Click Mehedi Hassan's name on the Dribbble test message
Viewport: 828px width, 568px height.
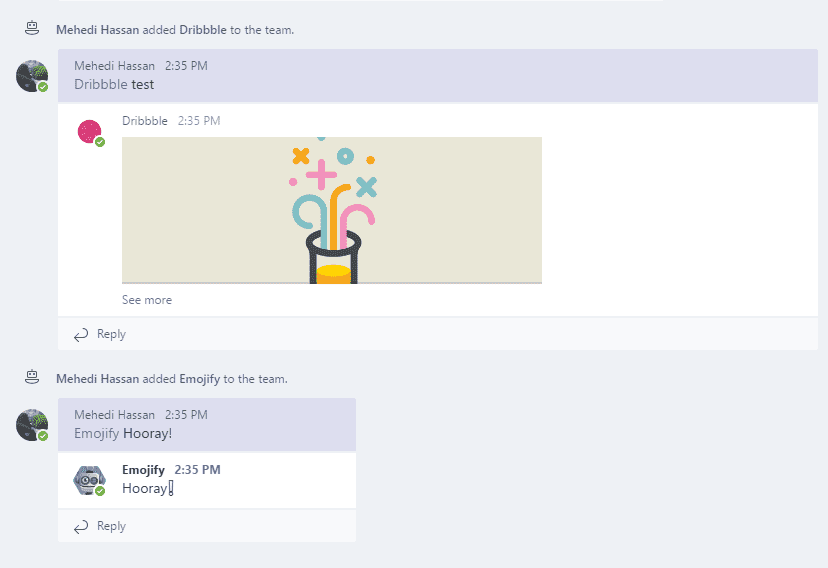(114, 66)
